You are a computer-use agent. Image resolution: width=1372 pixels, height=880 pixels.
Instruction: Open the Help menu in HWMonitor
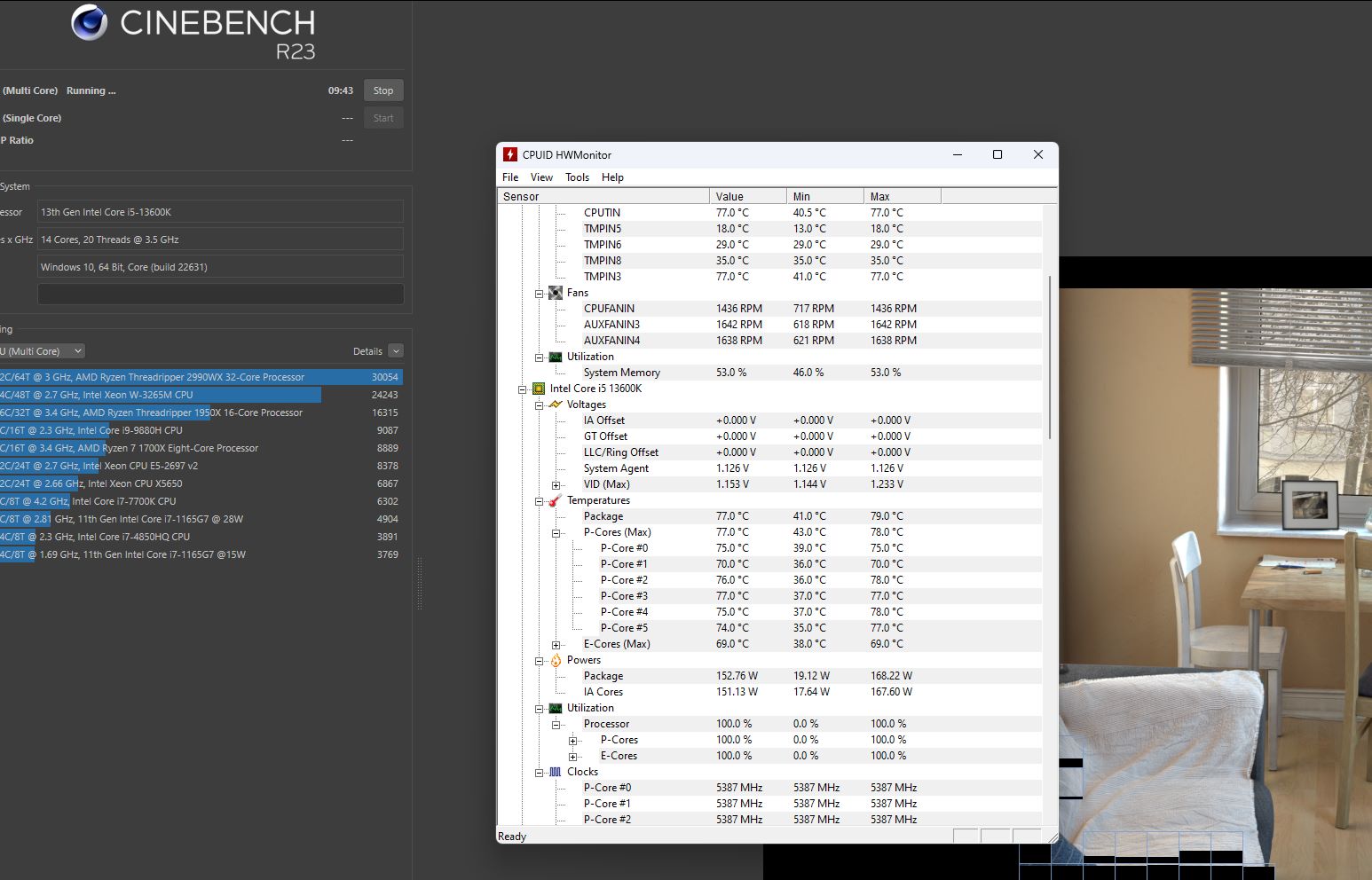(x=612, y=177)
